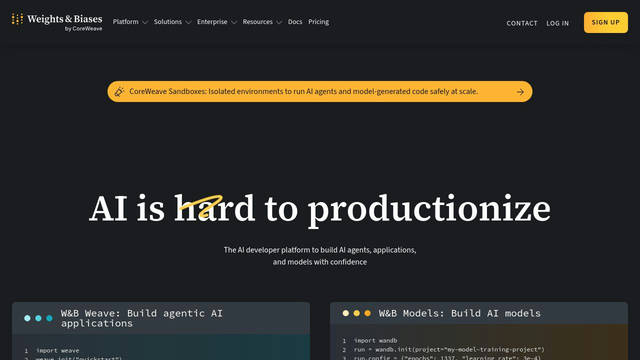Screen dimensions: 640x360
Task: Click the wandb.init code line
Action: [449, 350]
